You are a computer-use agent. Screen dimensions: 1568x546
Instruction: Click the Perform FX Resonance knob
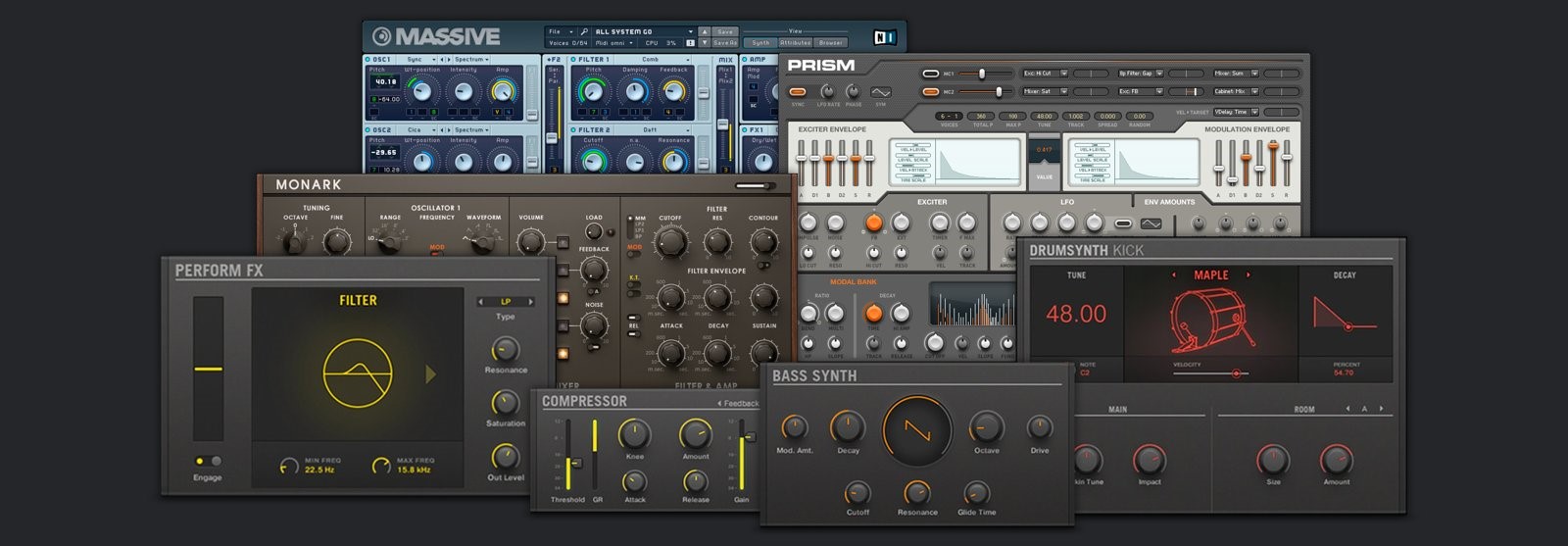(x=505, y=349)
